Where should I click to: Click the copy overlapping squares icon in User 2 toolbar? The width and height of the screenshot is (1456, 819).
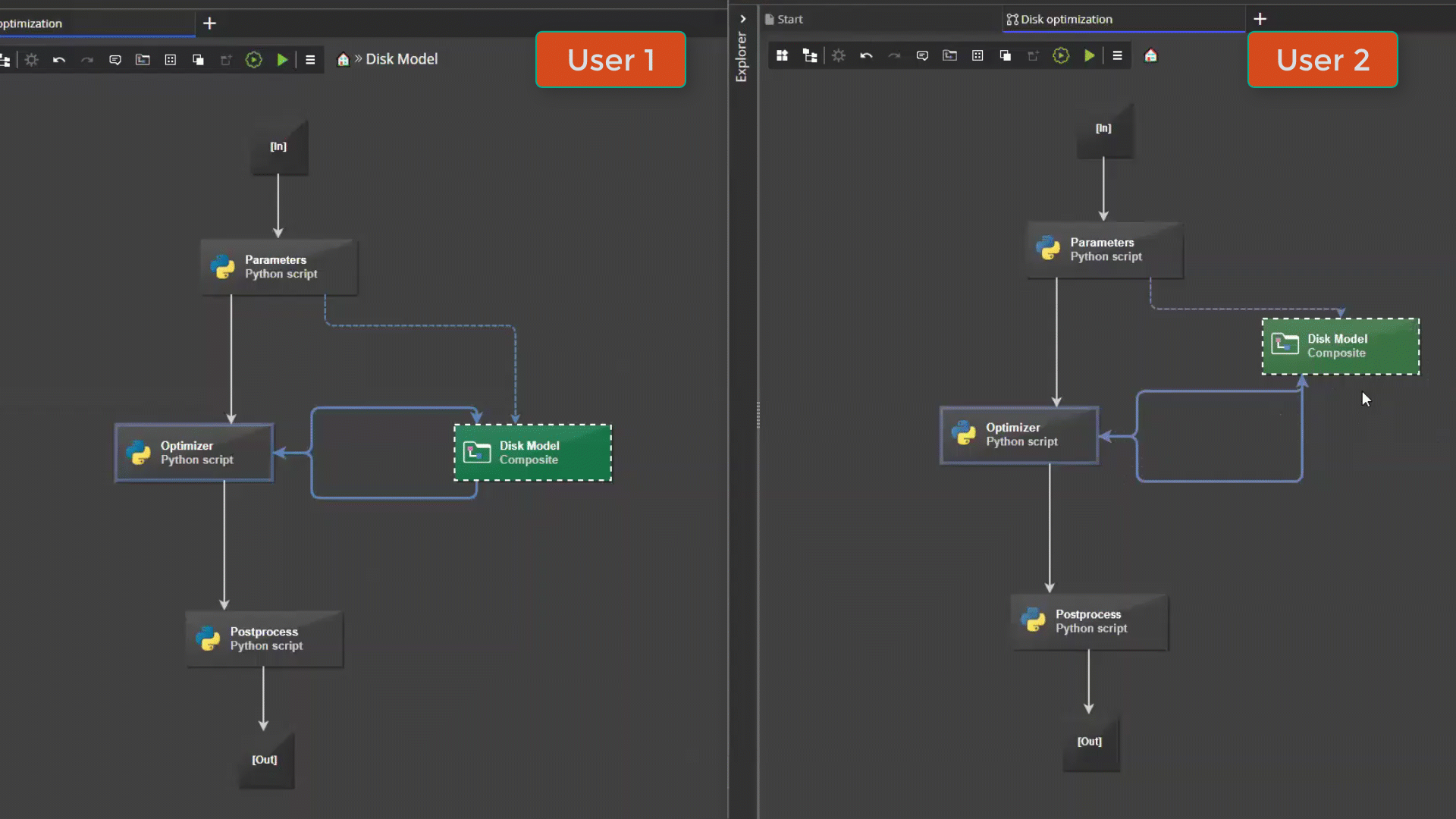tap(1006, 55)
